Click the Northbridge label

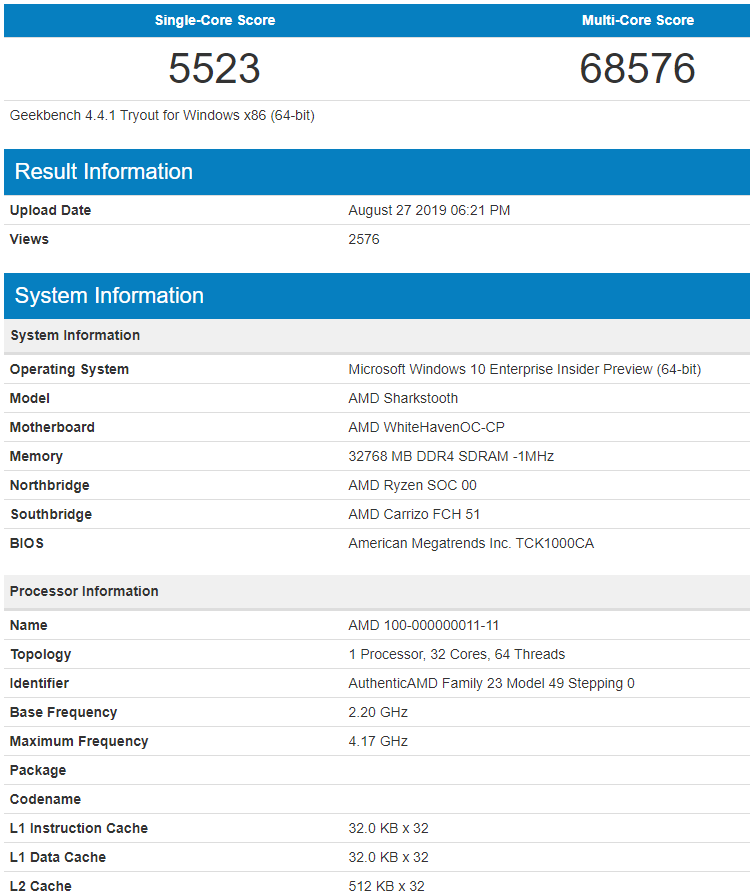pyautogui.click(x=50, y=486)
